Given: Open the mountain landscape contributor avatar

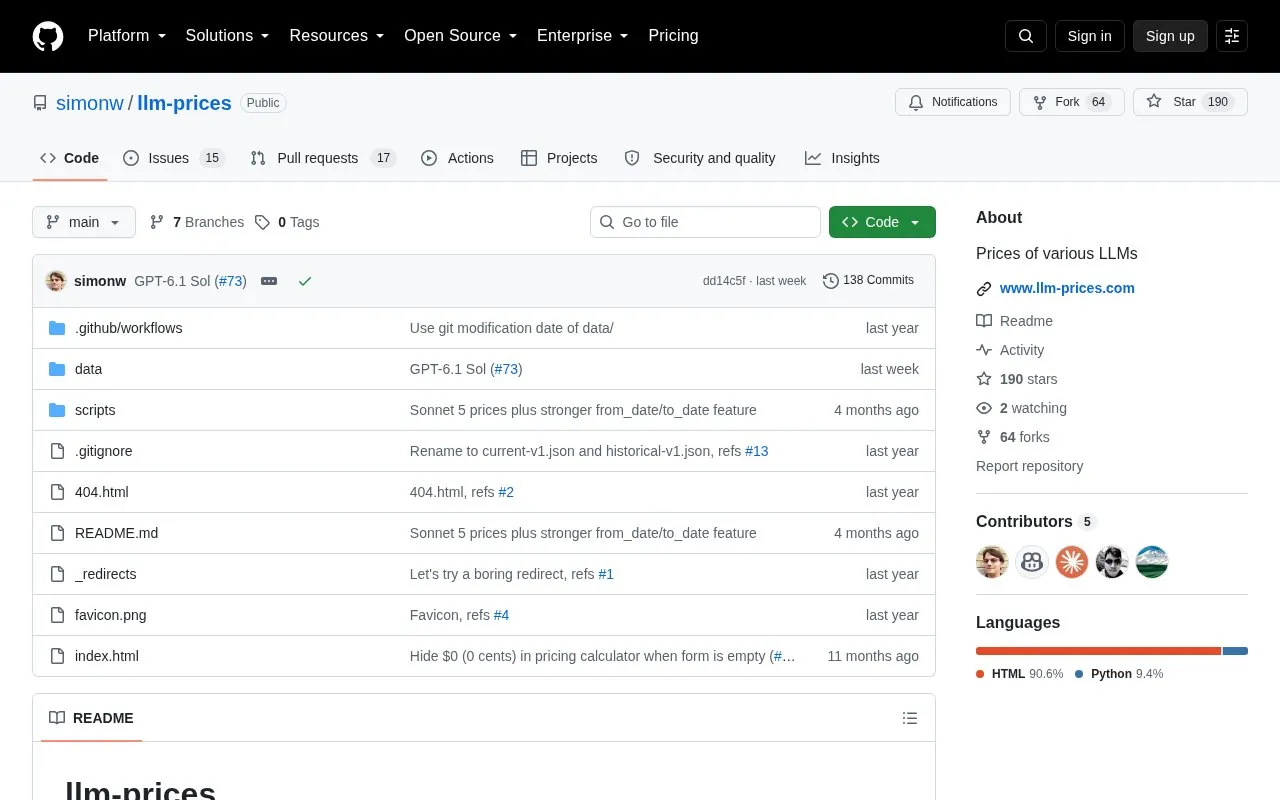Looking at the screenshot, I should pos(1152,562).
